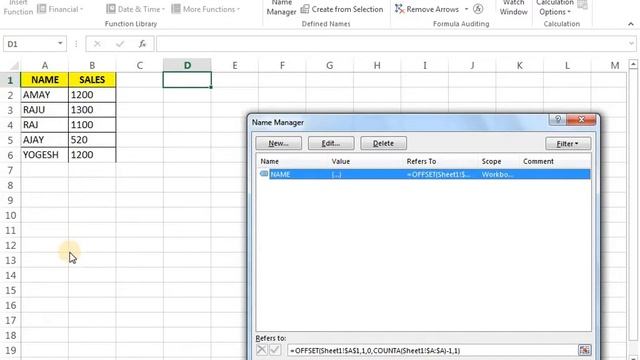The height and width of the screenshot is (360, 640).
Task: Click the Name Box showing D1
Action: (30, 44)
